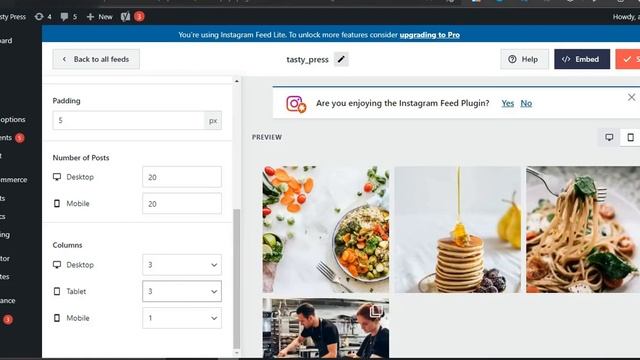640x360 pixels.
Task: Open the Tablet columns dropdown
Action: click(182, 291)
